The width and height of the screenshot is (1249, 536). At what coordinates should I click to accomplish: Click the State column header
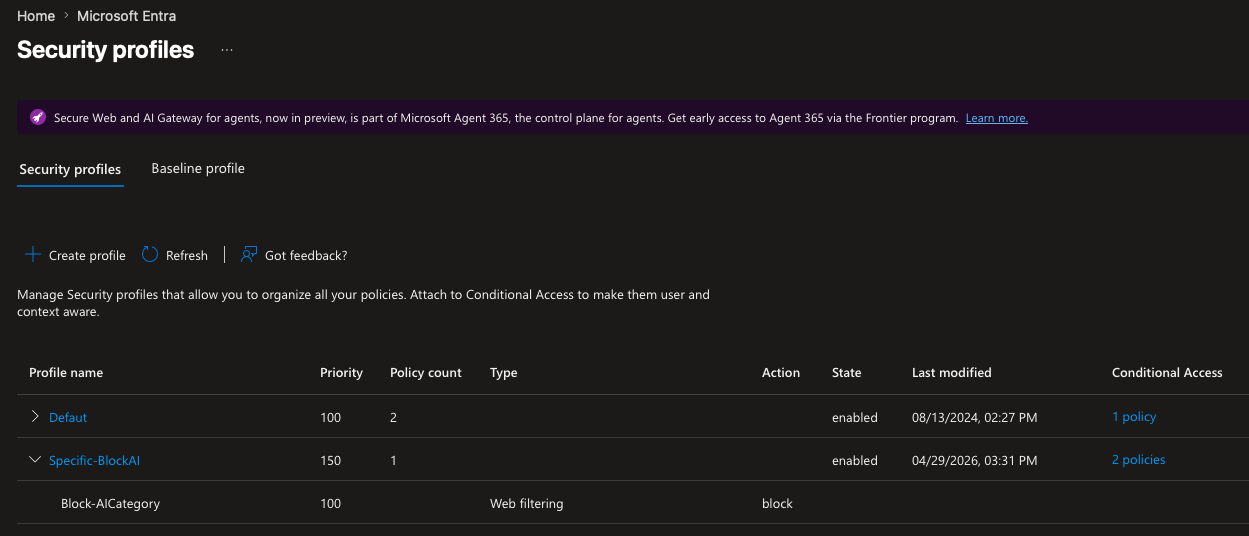[846, 372]
